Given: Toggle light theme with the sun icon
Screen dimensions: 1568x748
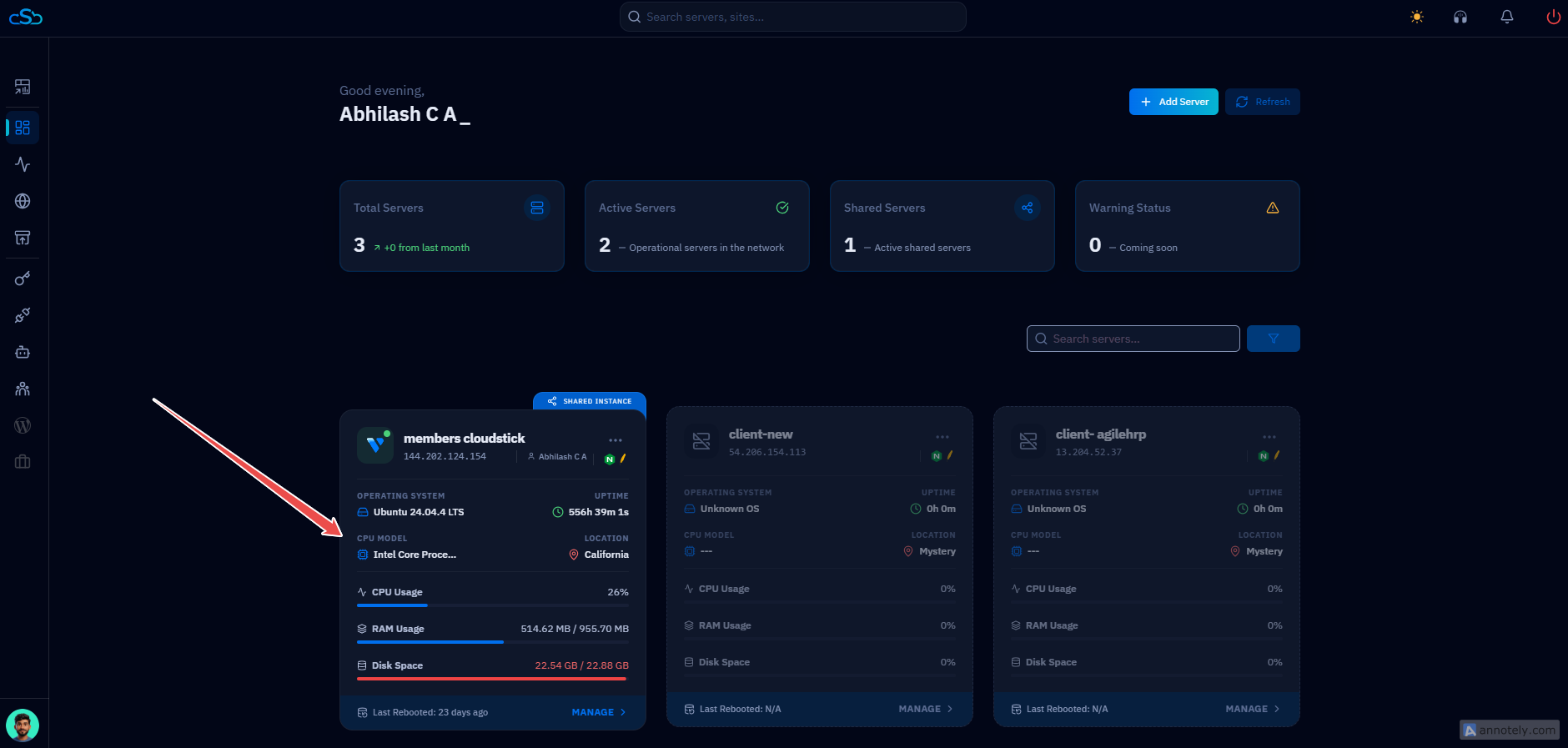Looking at the screenshot, I should click(1417, 17).
